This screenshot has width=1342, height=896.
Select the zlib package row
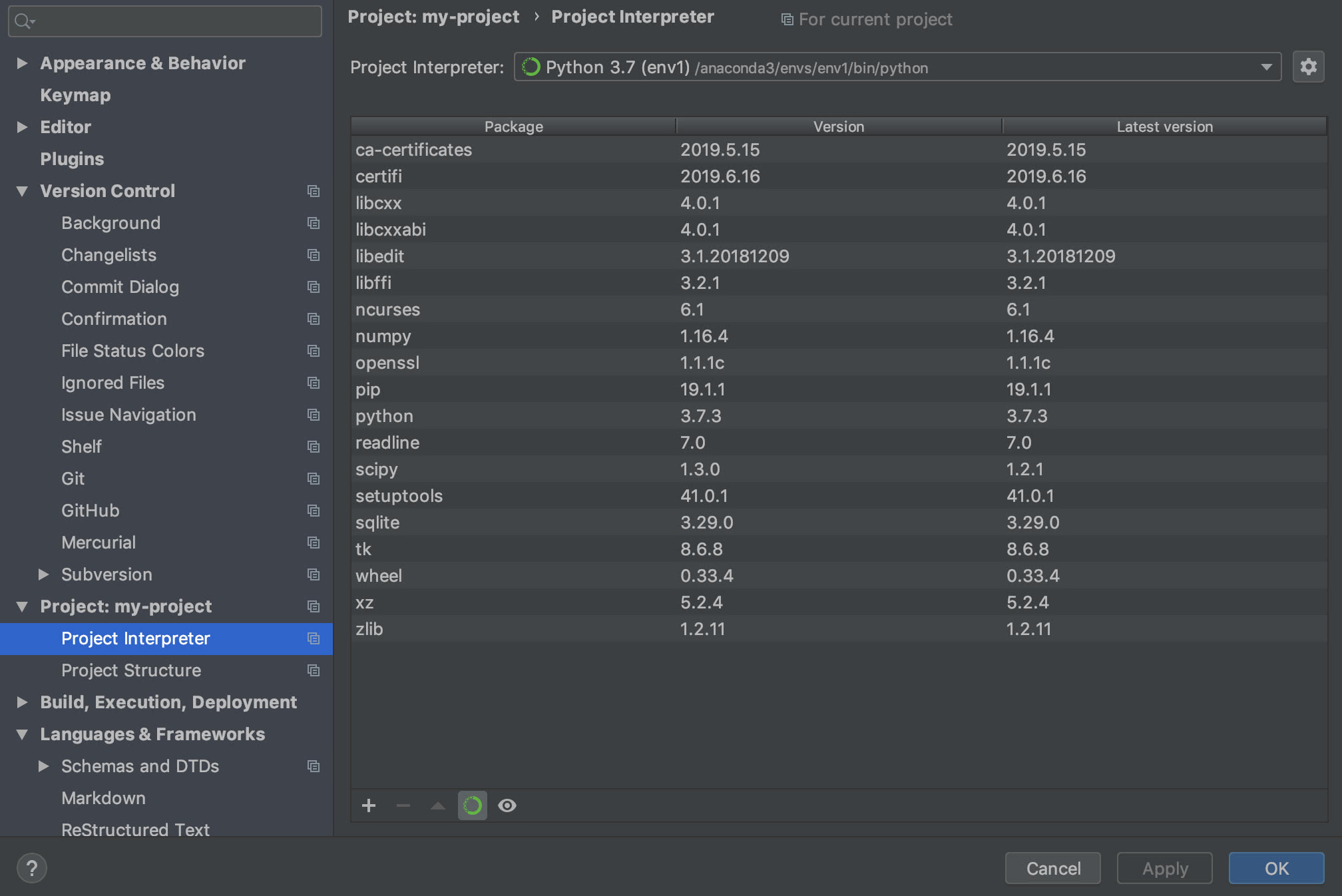pos(839,629)
